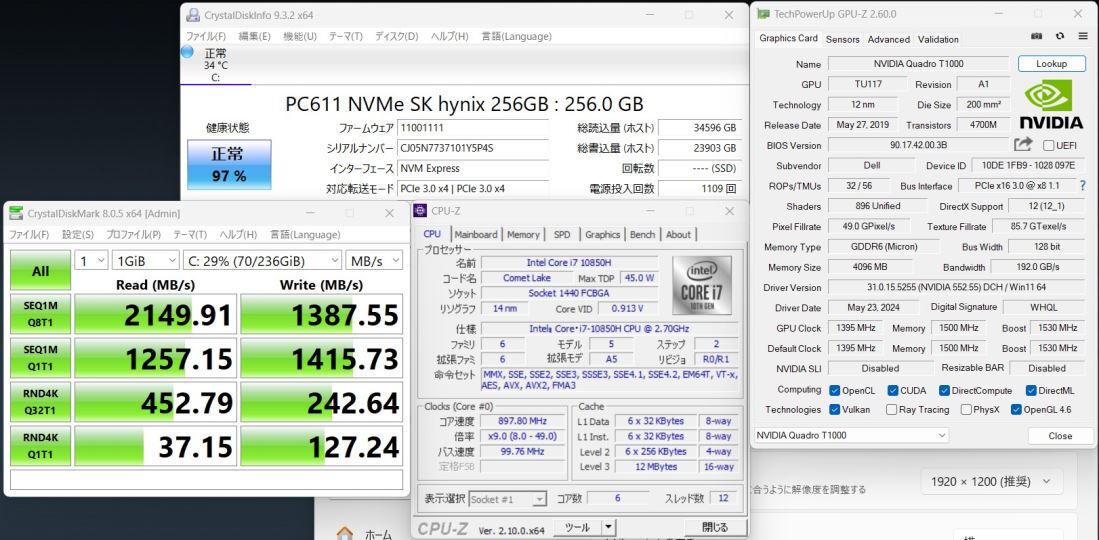Switch to the Validation tab in GPU-Z
Viewport: 1099px width, 540px height.
coord(938,39)
